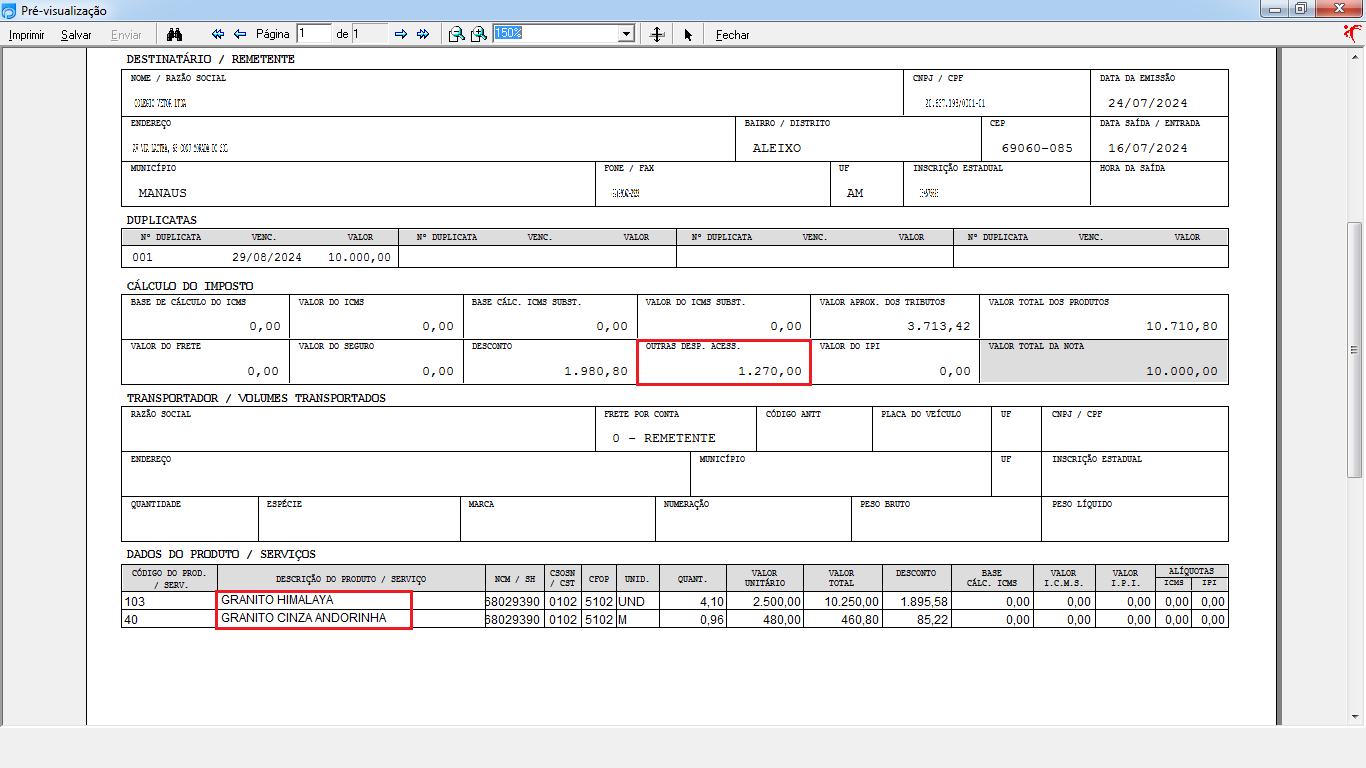This screenshot has height=768, width=1366.
Task: Click the Fechar button
Action: pyautogui.click(x=732, y=35)
